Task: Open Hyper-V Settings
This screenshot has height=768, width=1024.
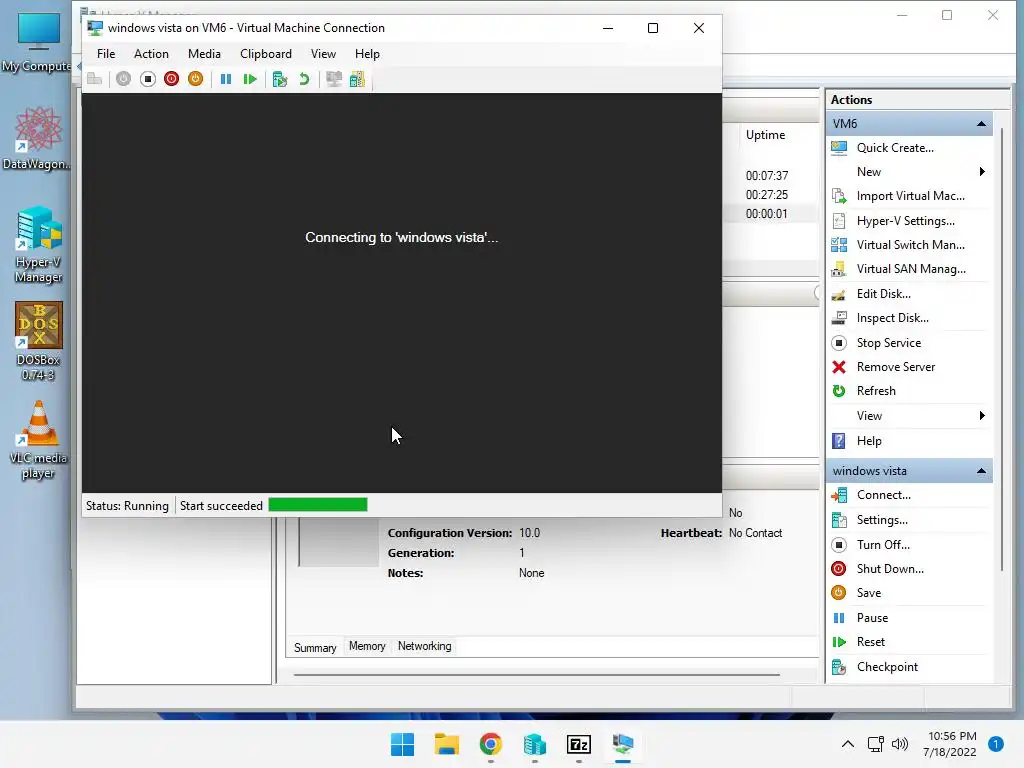Action: click(x=905, y=221)
